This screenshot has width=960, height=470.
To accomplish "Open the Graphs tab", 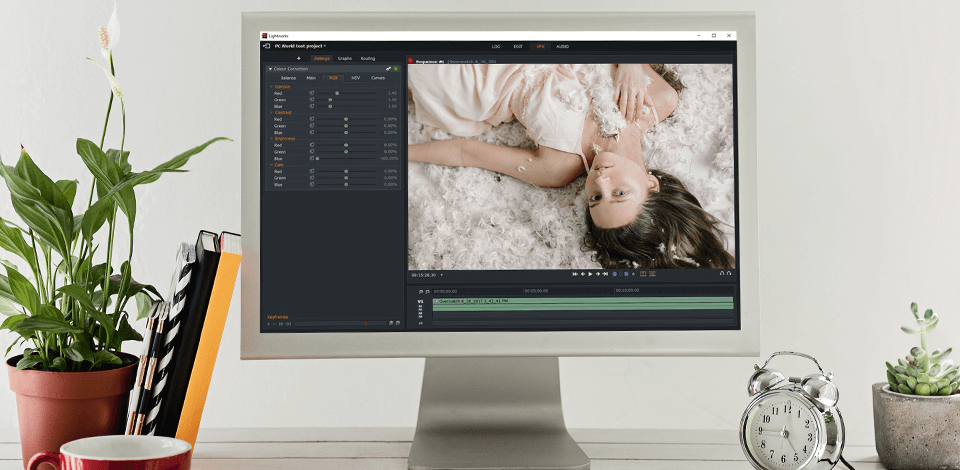I will coord(345,59).
